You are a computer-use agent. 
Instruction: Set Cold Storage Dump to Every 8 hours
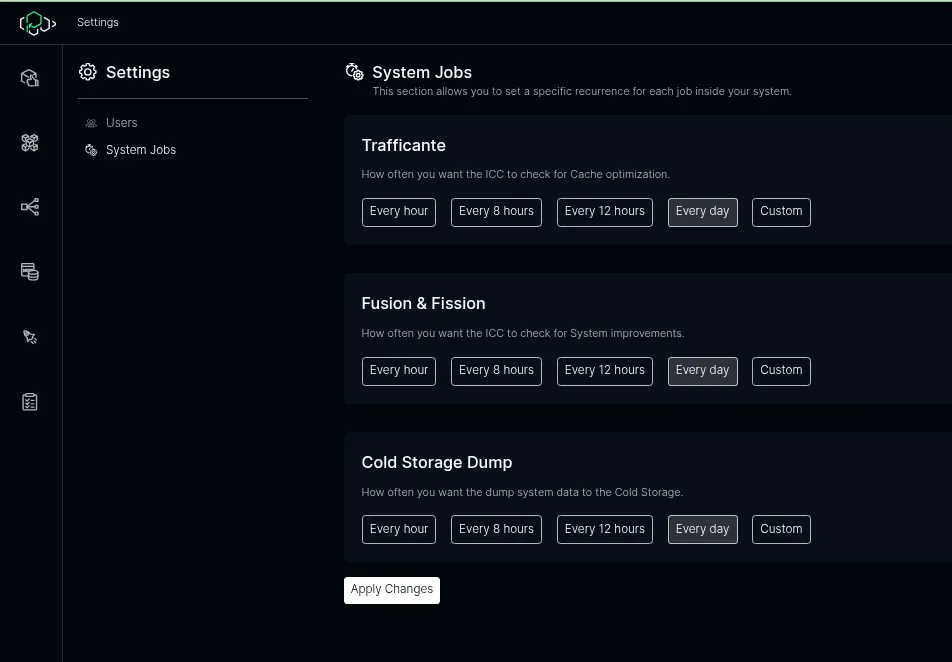coord(496,529)
